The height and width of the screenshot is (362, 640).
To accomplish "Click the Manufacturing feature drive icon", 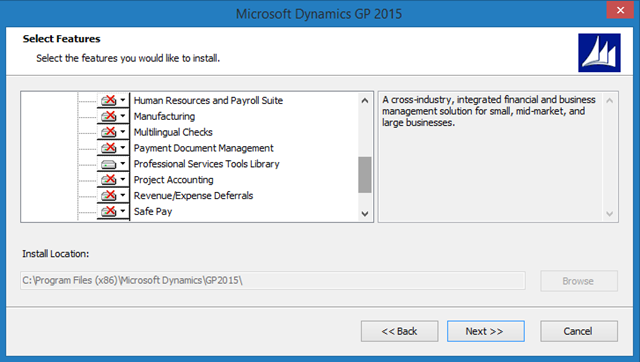I will 109,116.
